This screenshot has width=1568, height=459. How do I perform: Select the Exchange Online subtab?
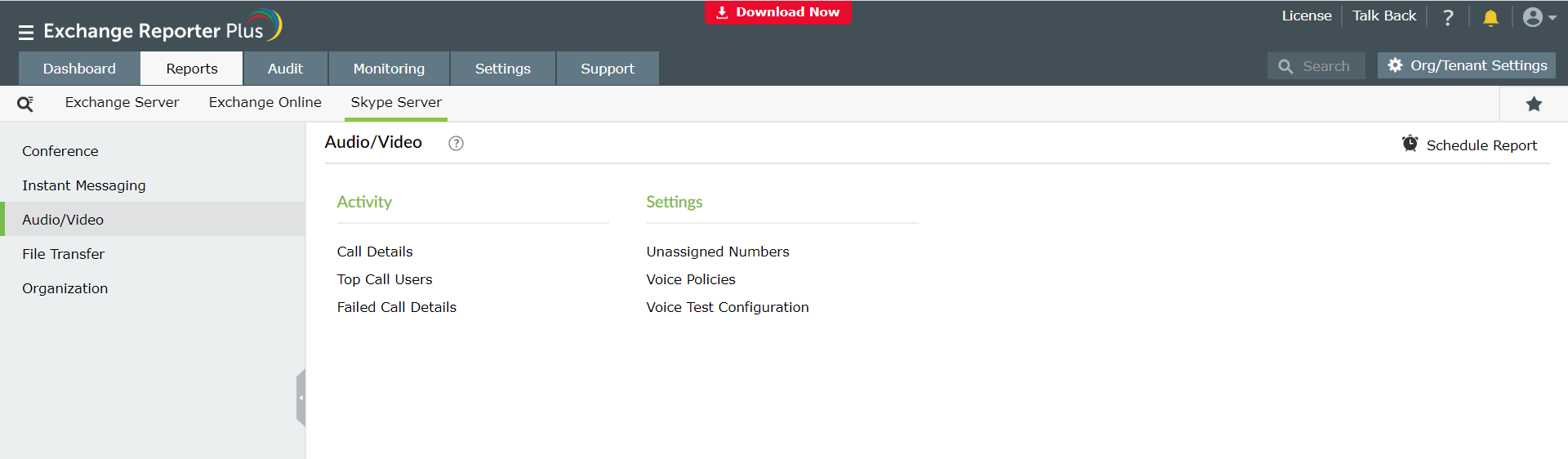coord(265,102)
